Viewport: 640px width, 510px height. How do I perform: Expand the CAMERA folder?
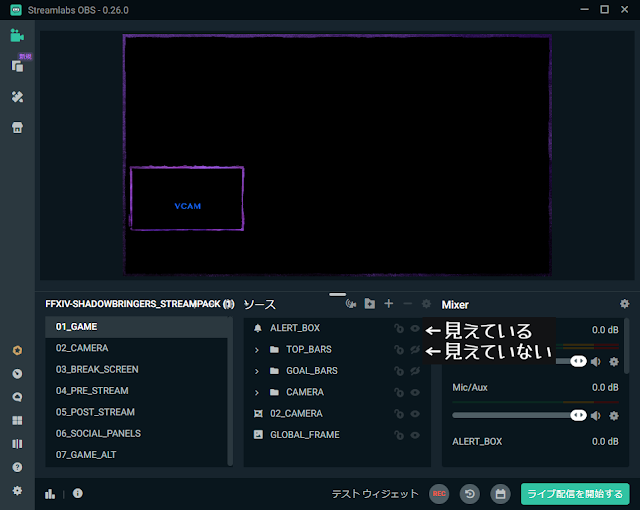click(x=256, y=392)
